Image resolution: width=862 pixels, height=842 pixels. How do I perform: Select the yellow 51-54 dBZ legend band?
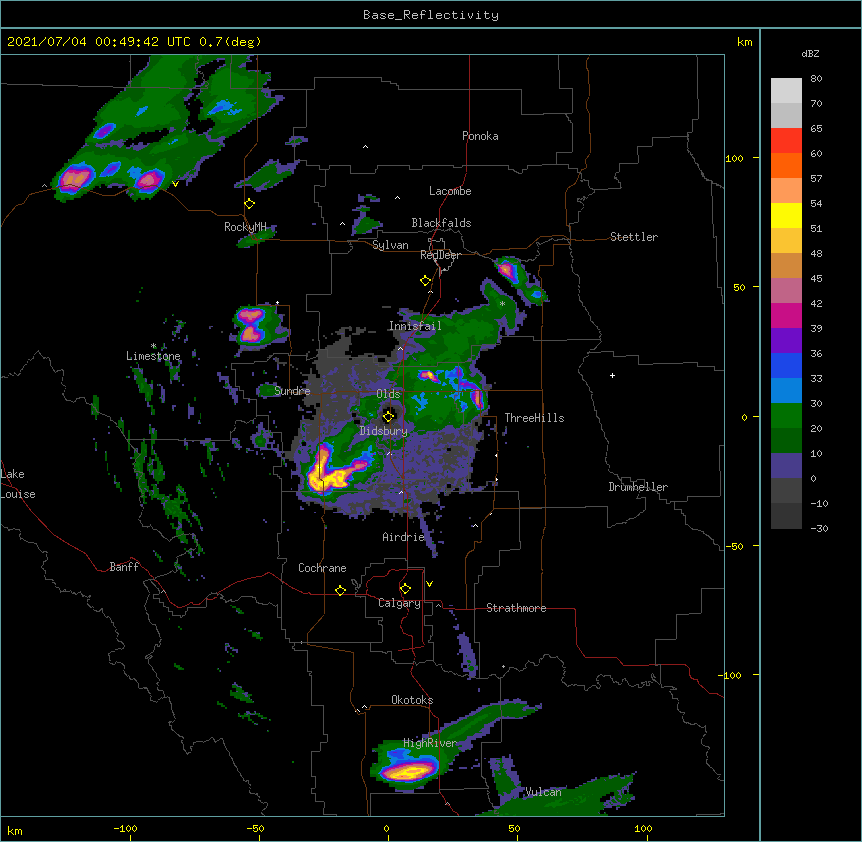coord(786,215)
